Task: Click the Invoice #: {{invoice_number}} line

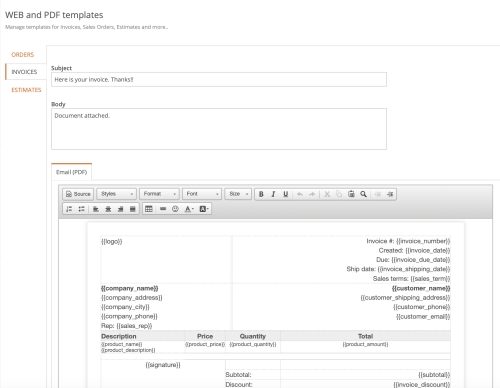Action: click(408, 241)
